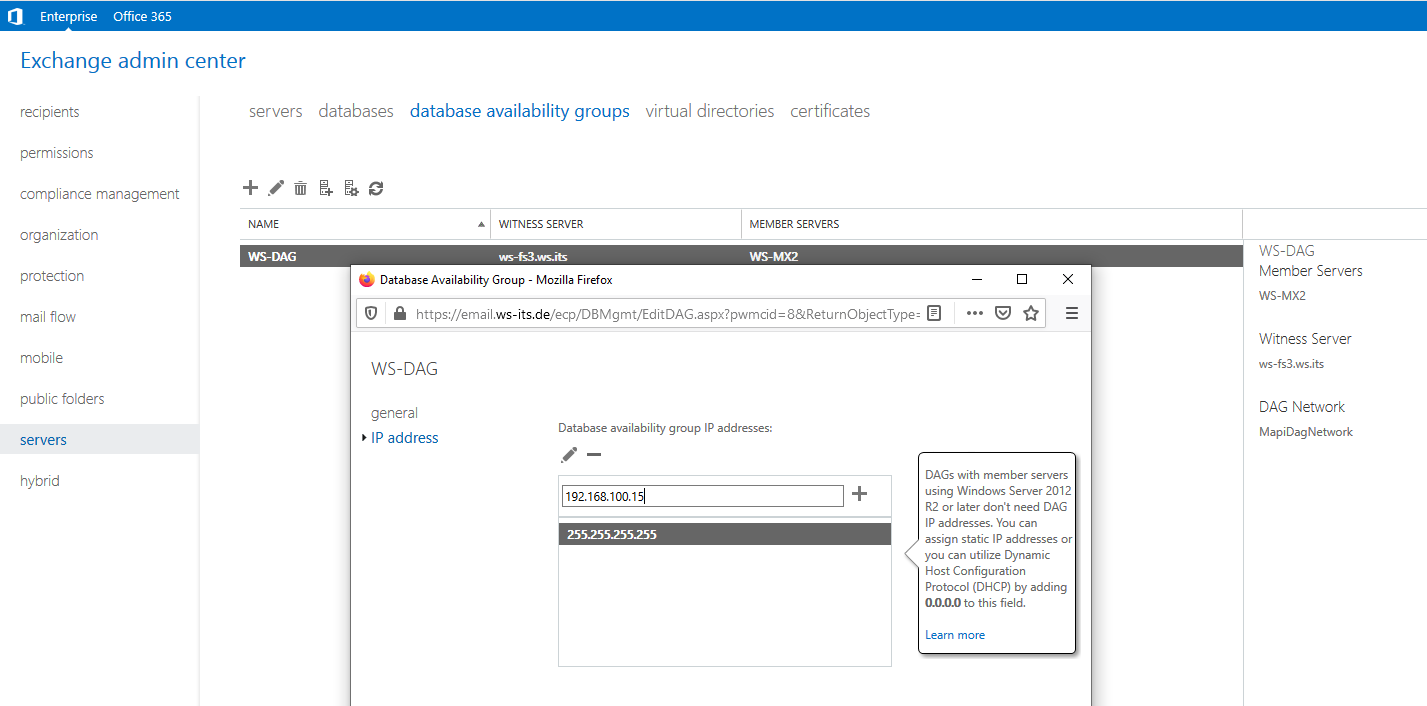Open the manage DAG membership icon
Screen dimensions: 1427x706
(325, 187)
